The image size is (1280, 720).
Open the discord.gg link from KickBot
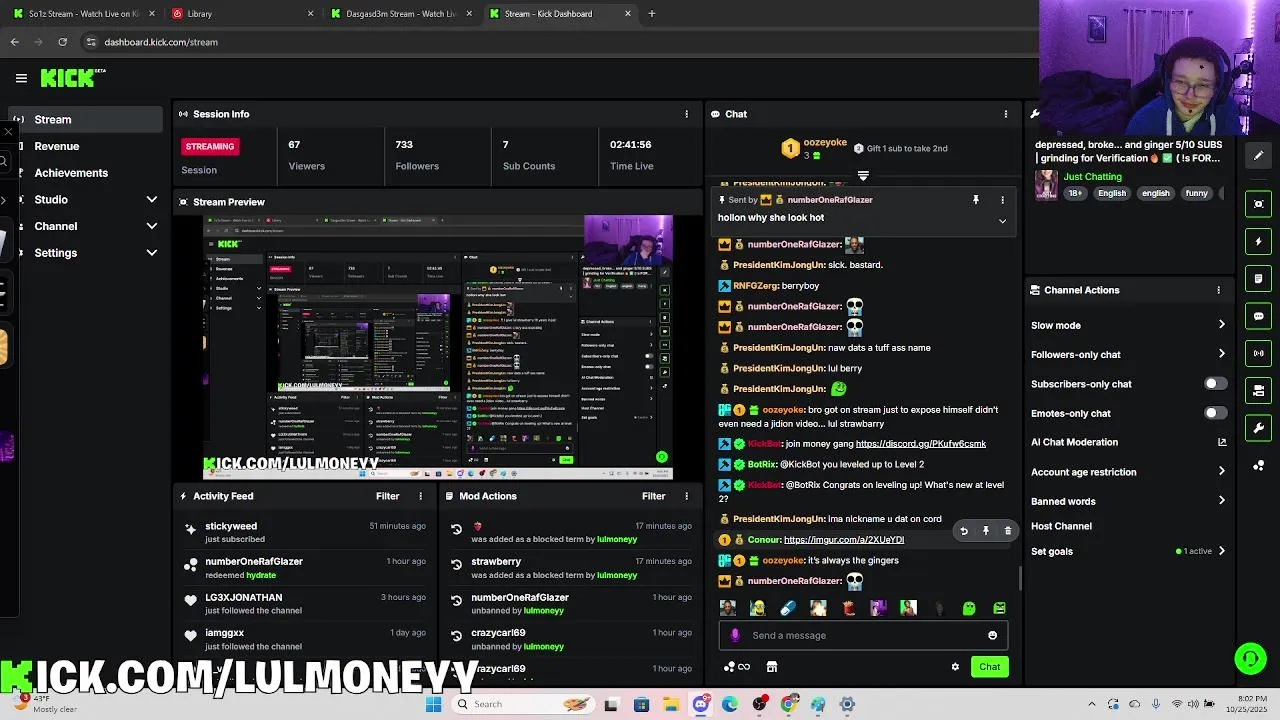920,444
